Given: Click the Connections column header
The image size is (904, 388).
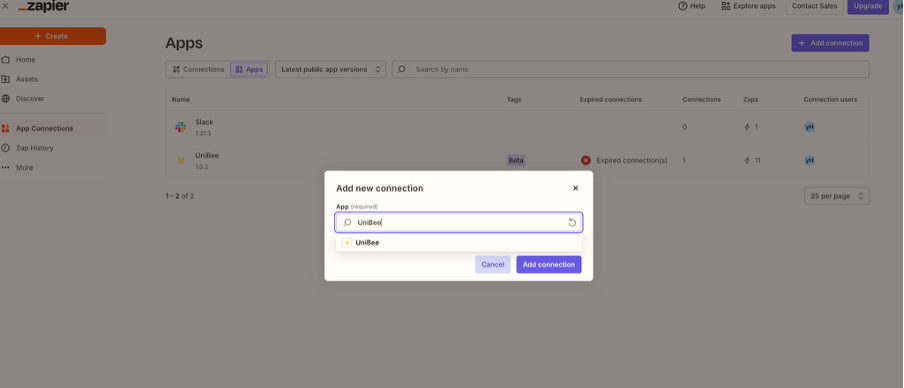Looking at the screenshot, I should click(702, 100).
